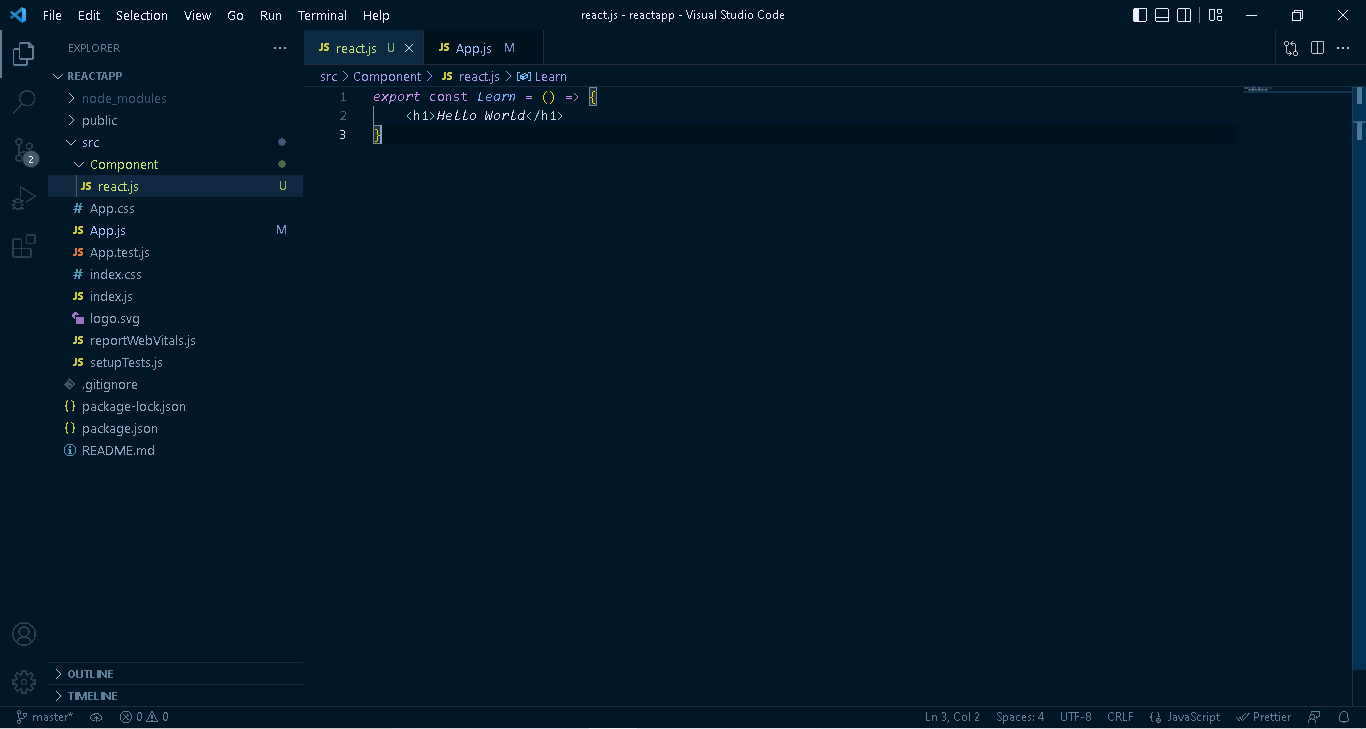The height and width of the screenshot is (729, 1366).
Task: Click the Explorer views and more actions ellipsis
Action: coord(280,48)
